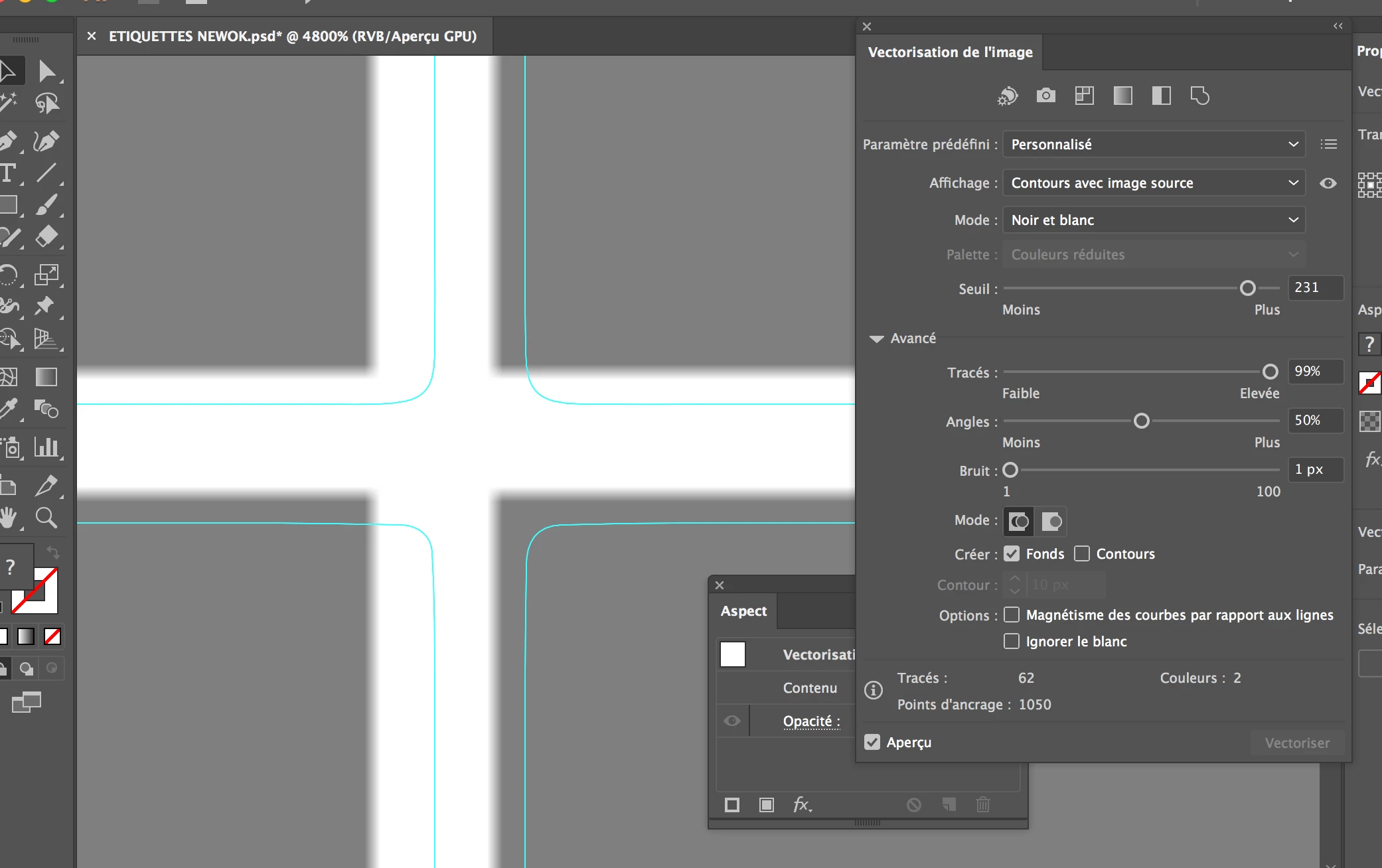The height and width of the screenshot is (868, 1382).
Task: Click the High Color camera preset icon
Action: [x=1046, y=96]
